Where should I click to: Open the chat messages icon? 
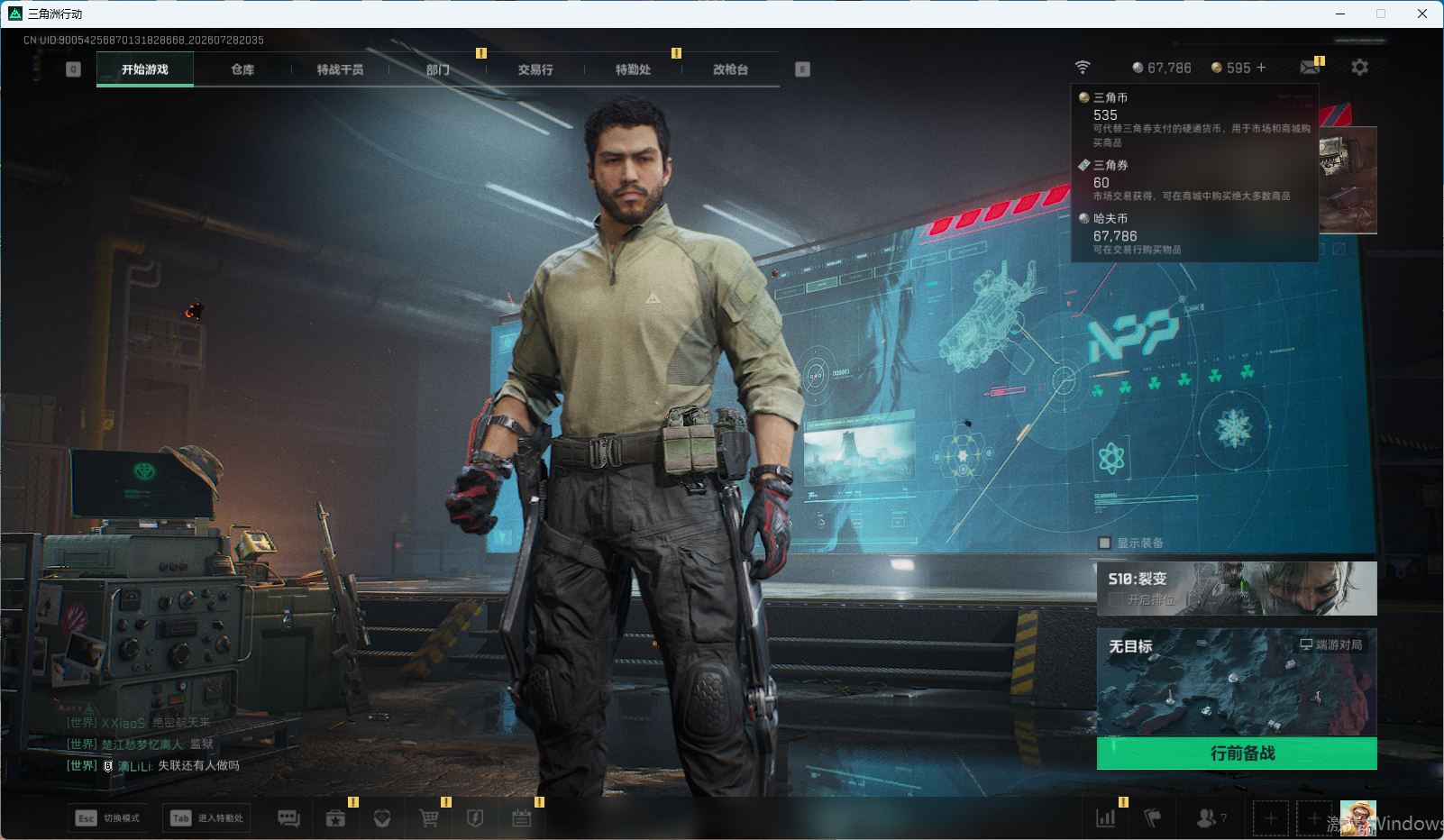tap(288, 818)
